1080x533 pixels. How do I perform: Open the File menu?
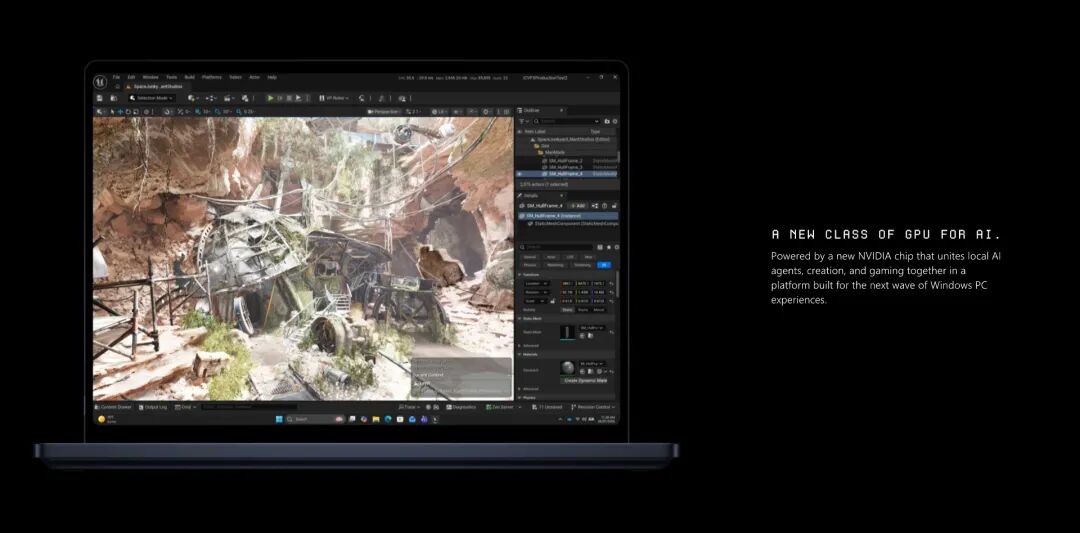click(116, 77)
